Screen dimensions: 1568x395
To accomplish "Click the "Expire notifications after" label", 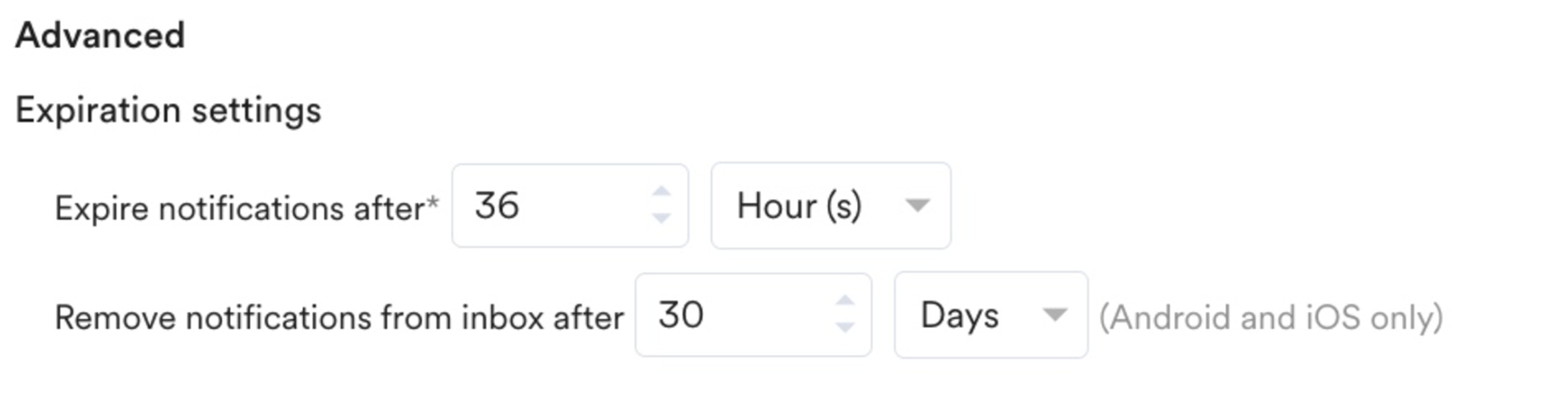I will (239, 209).
